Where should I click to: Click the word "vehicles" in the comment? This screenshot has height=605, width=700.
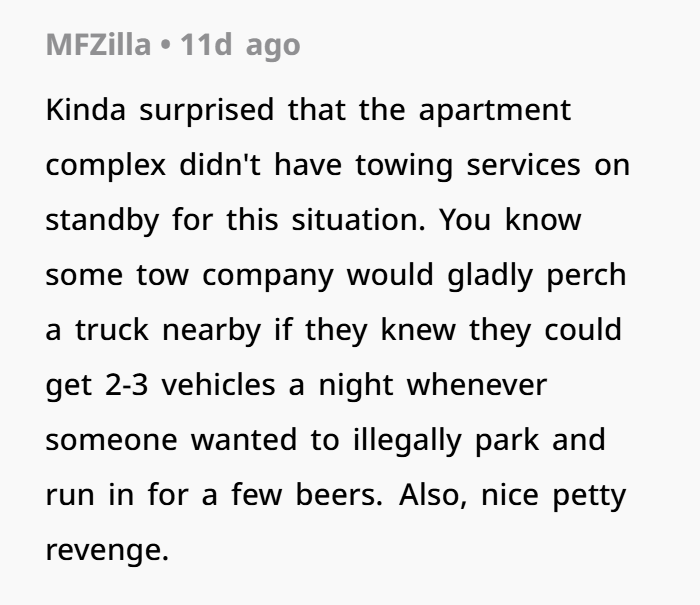click(218, 384)
